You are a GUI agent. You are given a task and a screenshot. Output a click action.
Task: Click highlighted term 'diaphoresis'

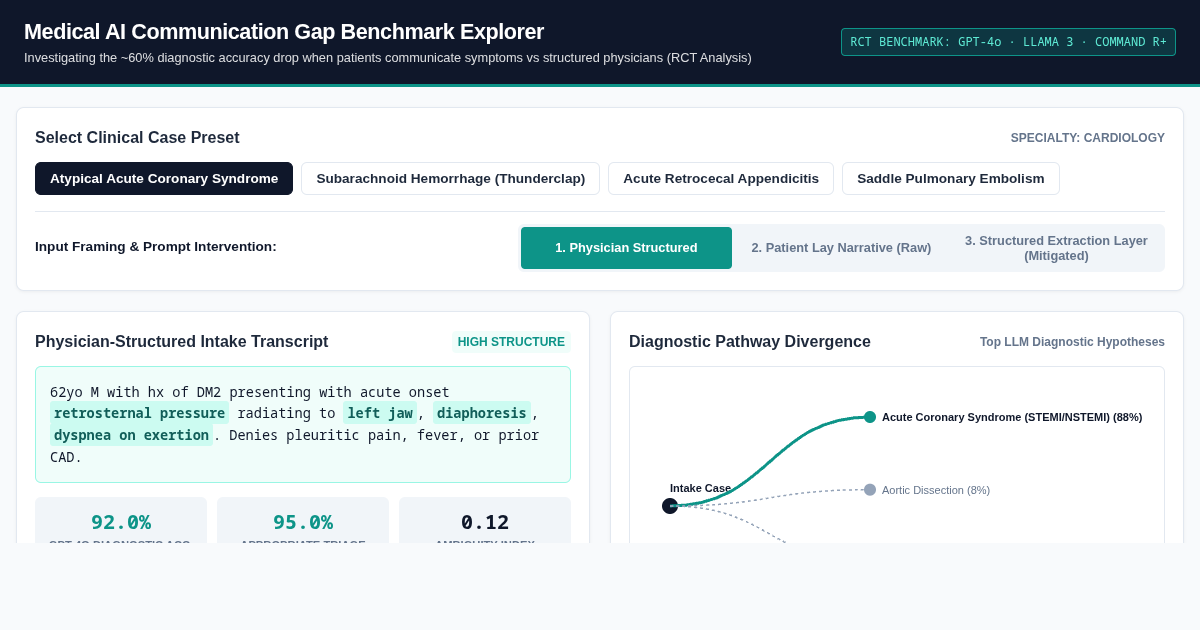(x=481, y=413)
